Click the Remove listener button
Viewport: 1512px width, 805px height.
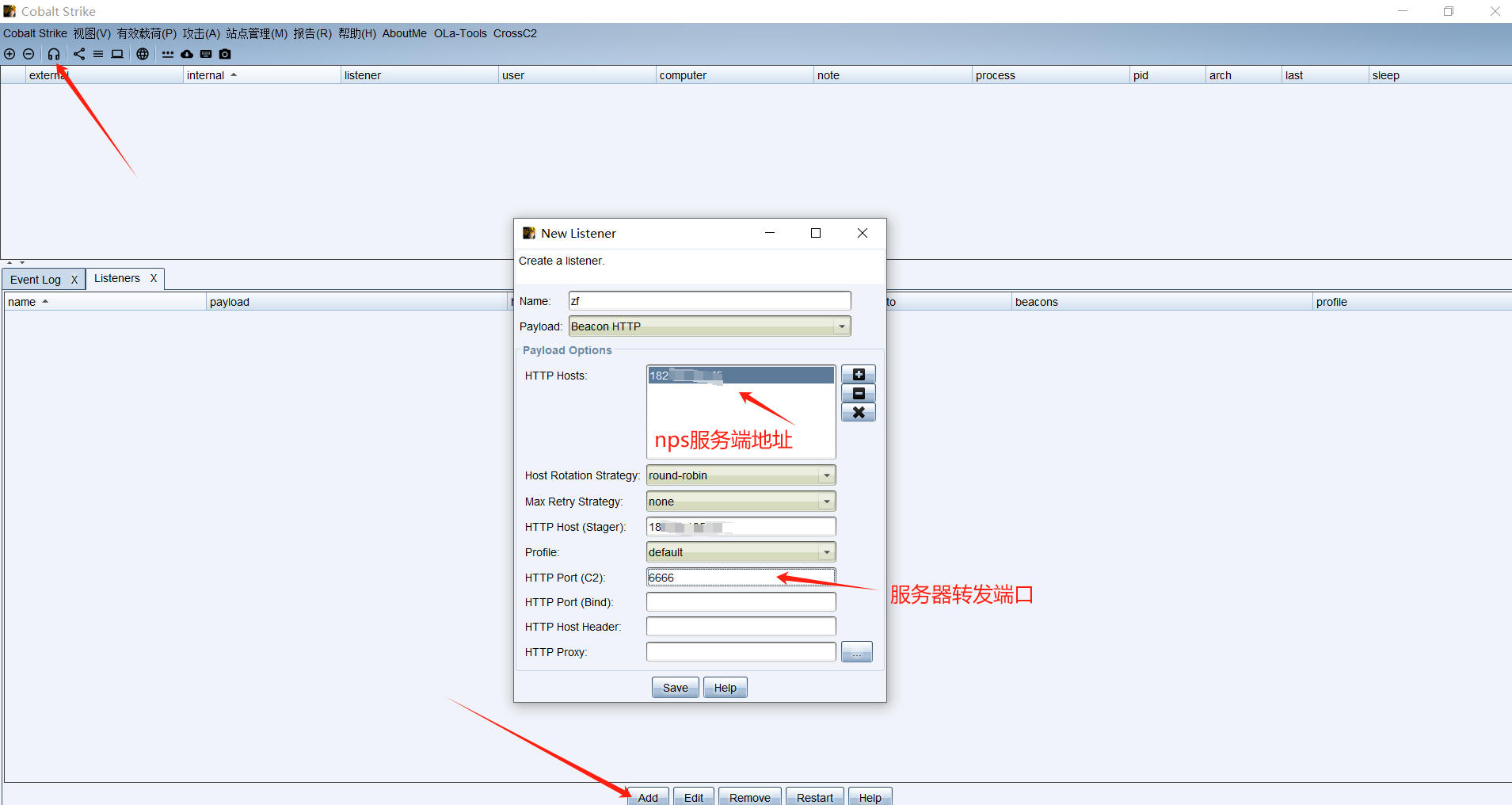click(750, 796)
